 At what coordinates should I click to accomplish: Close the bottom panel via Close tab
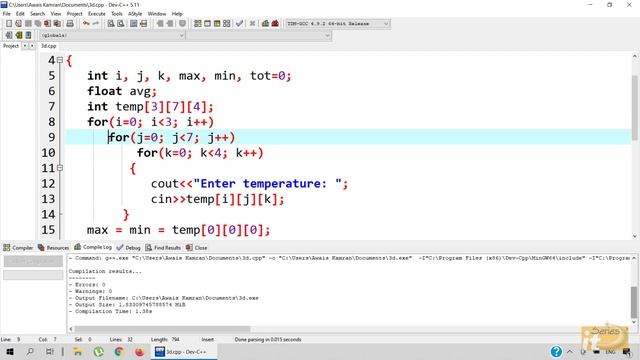[196, 248]
